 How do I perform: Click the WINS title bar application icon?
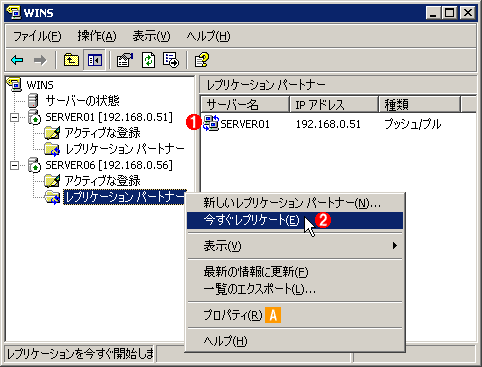point(14,13)
